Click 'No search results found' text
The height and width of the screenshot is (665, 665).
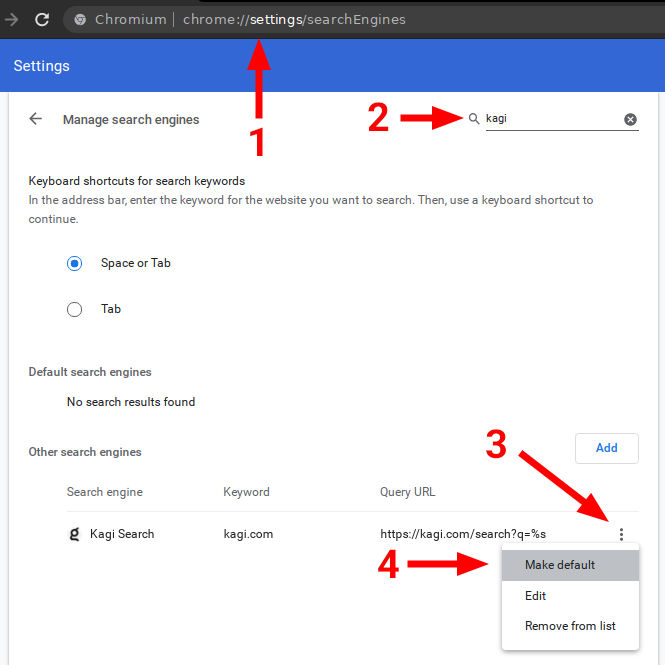pos(131,402)
